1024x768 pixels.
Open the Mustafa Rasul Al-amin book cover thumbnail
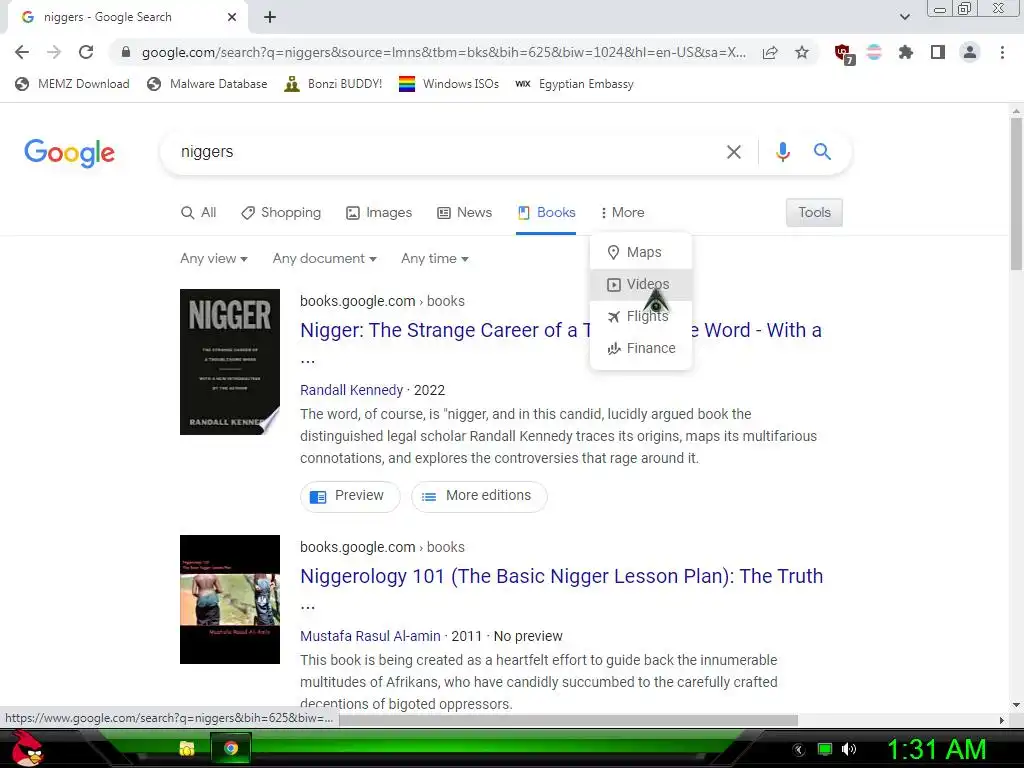click(x=230, y=600)
